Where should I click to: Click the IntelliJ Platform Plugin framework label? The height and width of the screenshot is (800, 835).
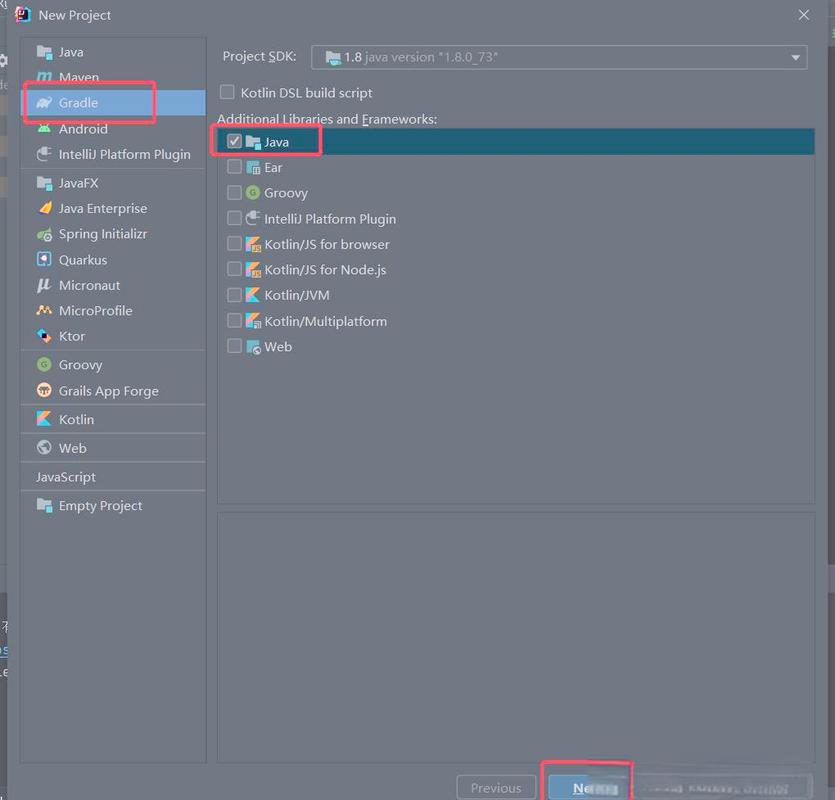330,219
